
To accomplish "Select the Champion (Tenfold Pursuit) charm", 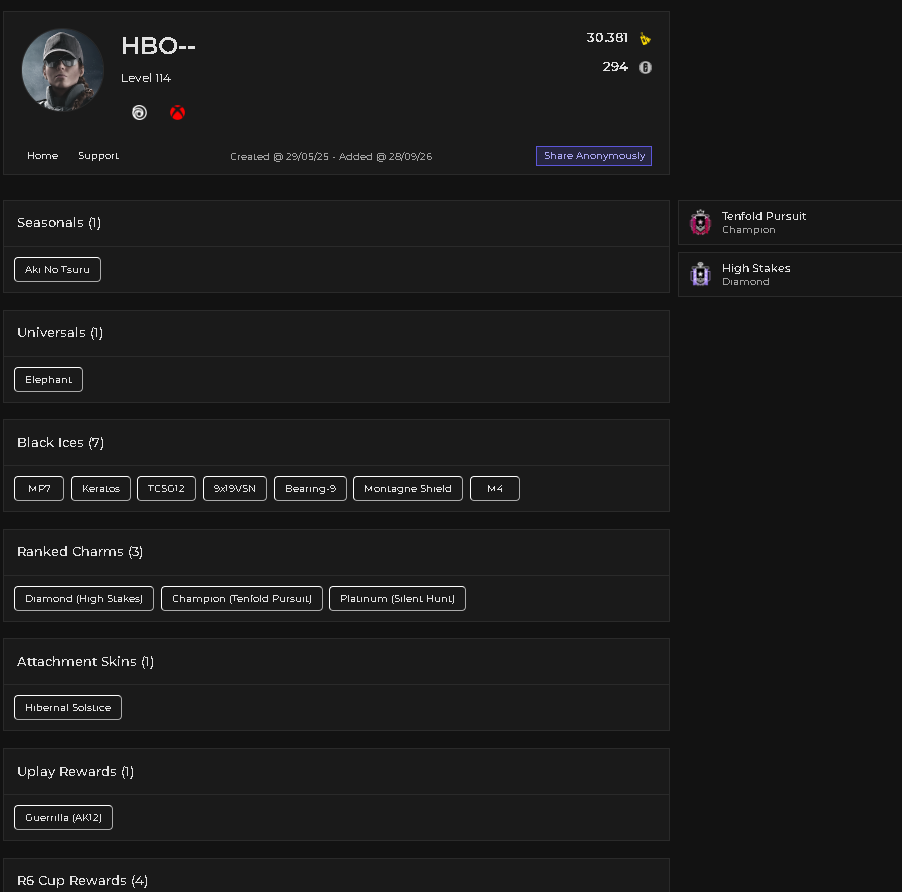I will click(242, 599).
